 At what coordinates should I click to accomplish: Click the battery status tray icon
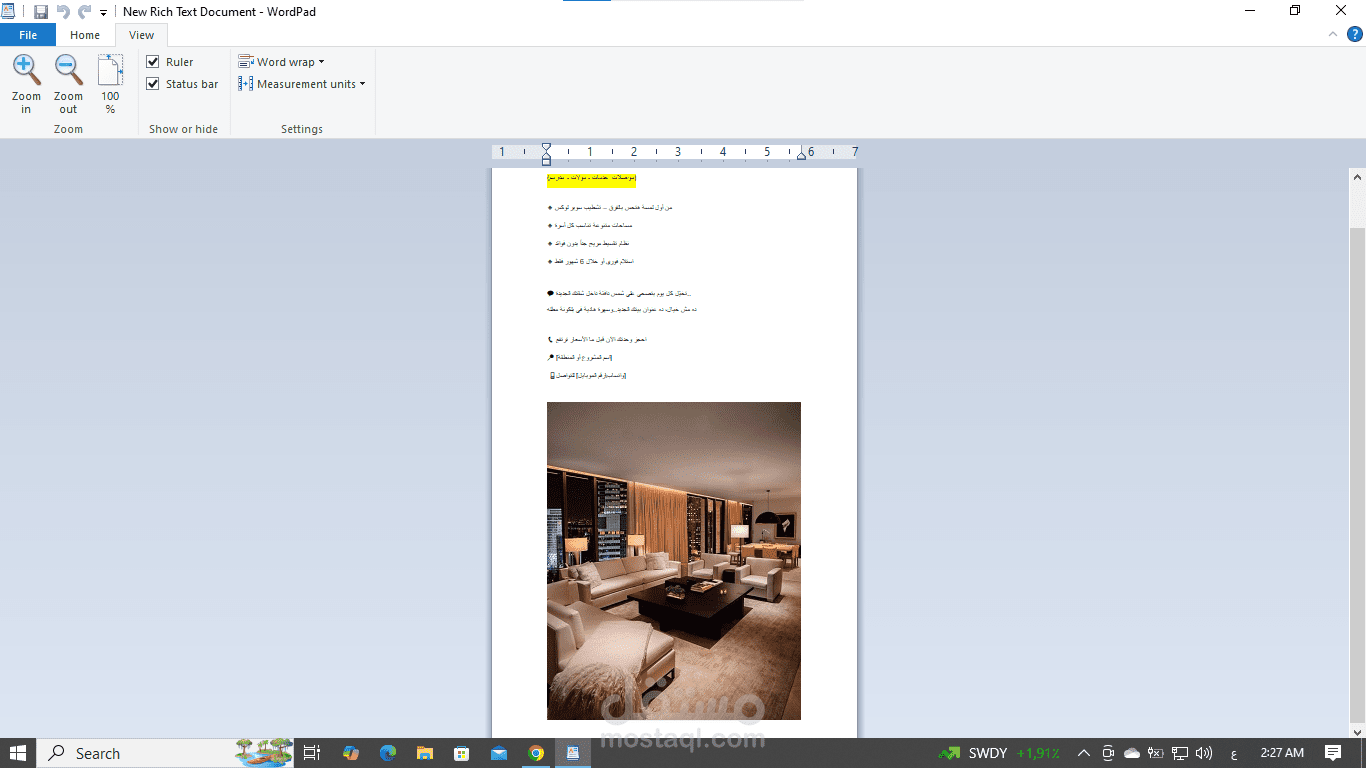coord(1156,753)
